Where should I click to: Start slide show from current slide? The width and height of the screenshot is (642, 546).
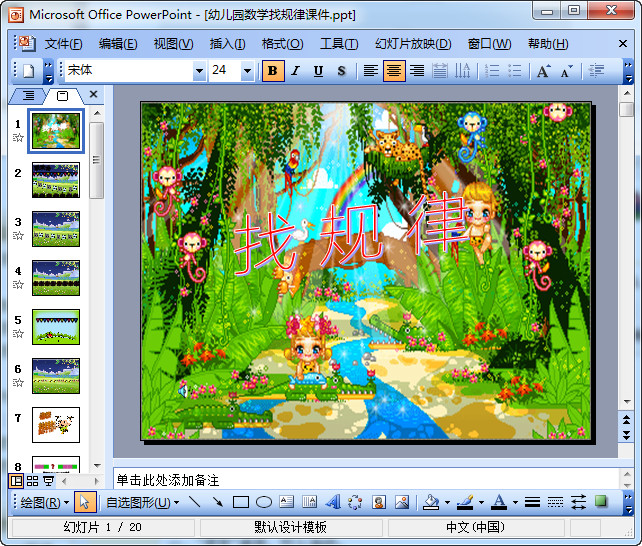(49, 481)
